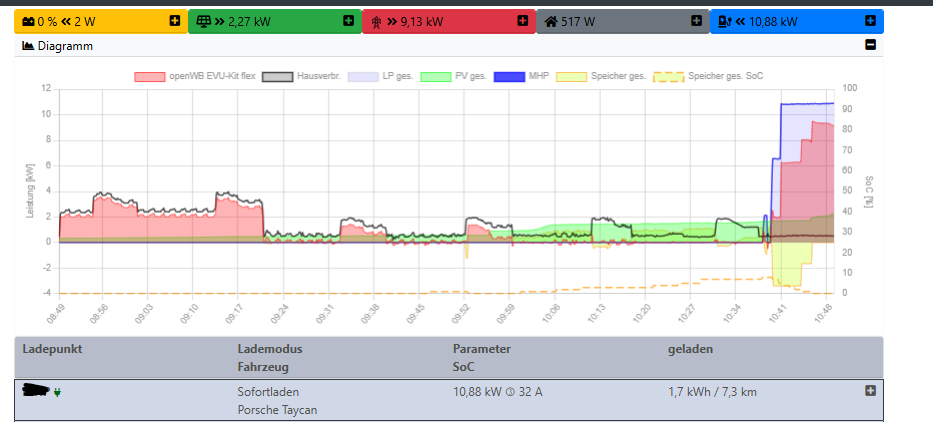933x422 pixels.
Task: Toggle Speicher ges. SoC legend series
Action: click(x=708, y=76)
